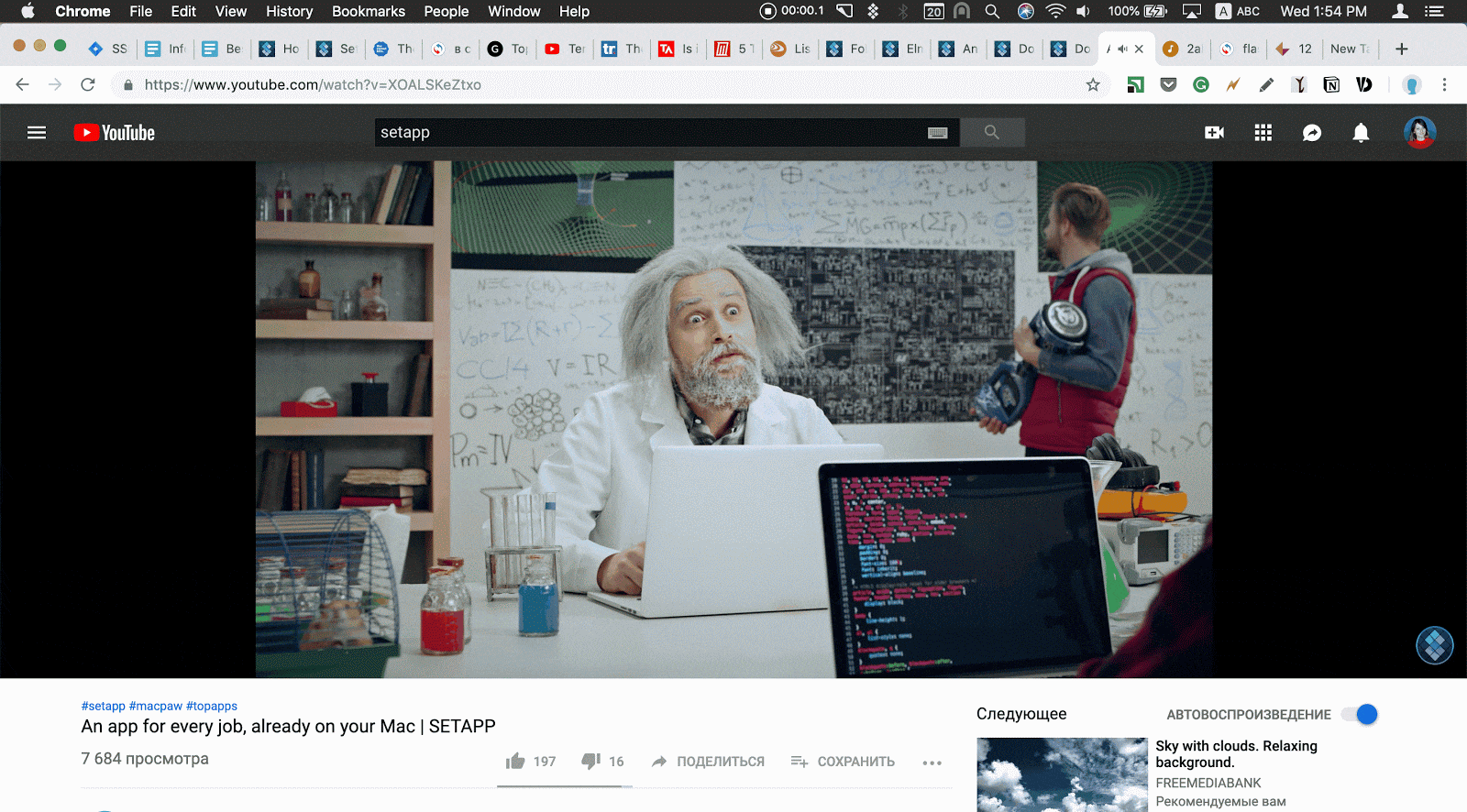
Task: Bookmark this page with the star icon
Action: pyautogui.click(x=1093, y=84)
